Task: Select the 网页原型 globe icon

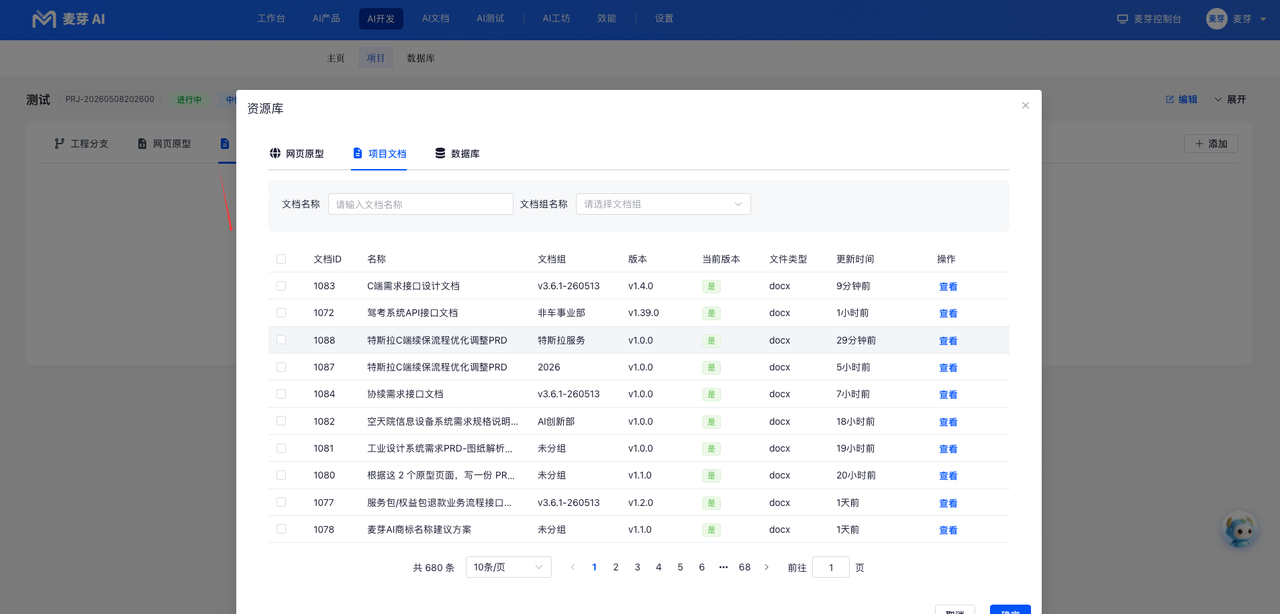Action: point(275,153)
